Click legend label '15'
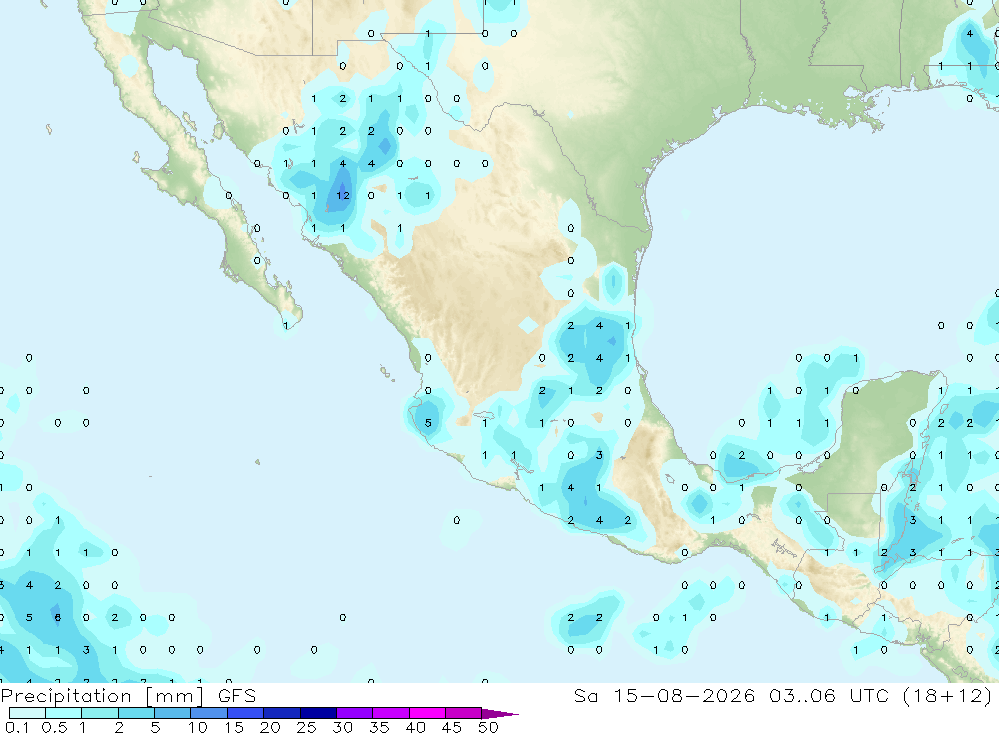The height and width of the screenshot is (733, 1000). 234,727
